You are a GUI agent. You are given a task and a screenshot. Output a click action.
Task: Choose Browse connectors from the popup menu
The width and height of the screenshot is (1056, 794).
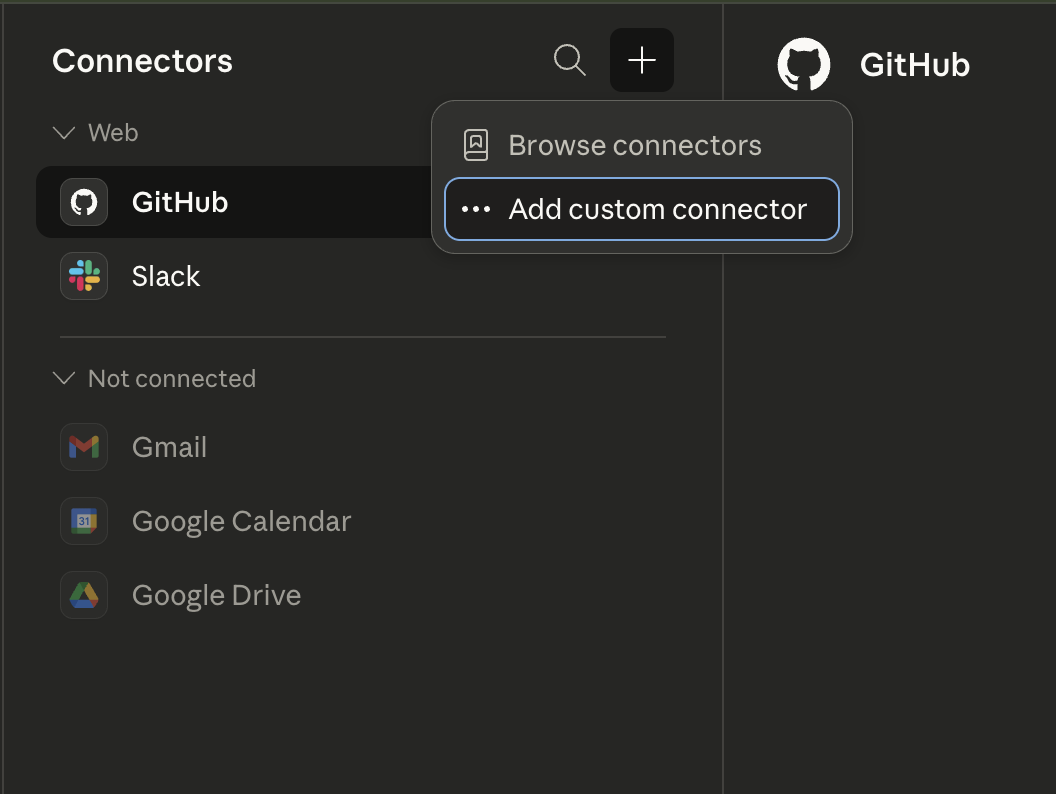[635, 145]
